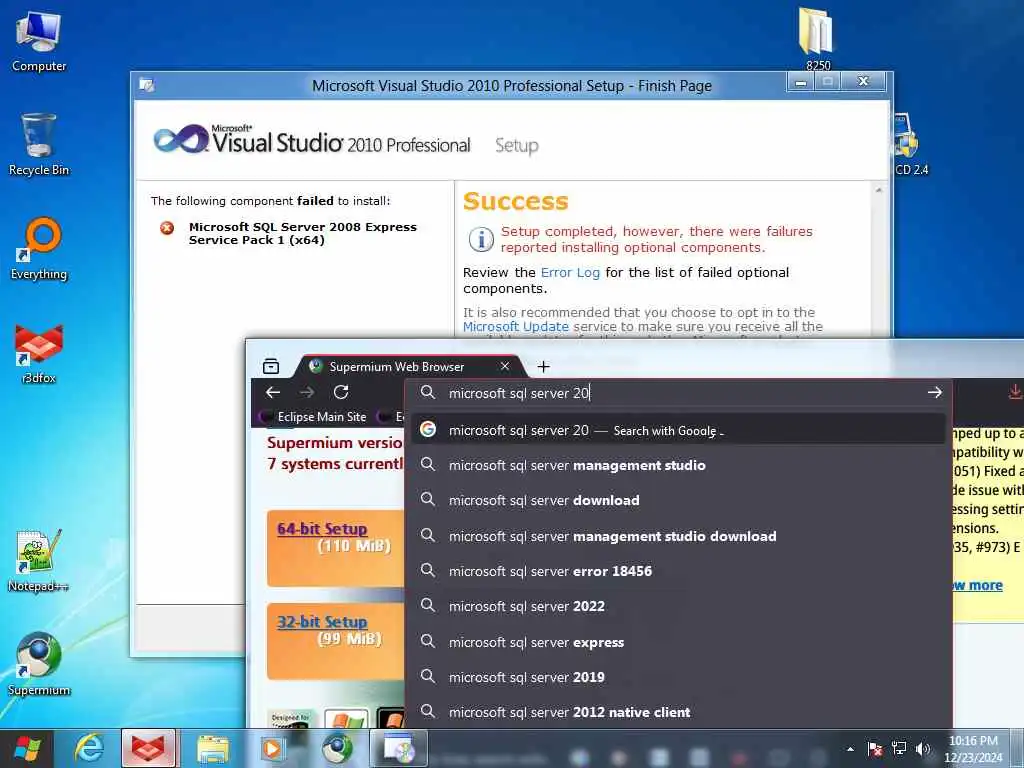The height and width of the screenshot is (768, 1024).
Task: Select suggestion 'microsoft sql server error 18456'
Action: point(679,571)
